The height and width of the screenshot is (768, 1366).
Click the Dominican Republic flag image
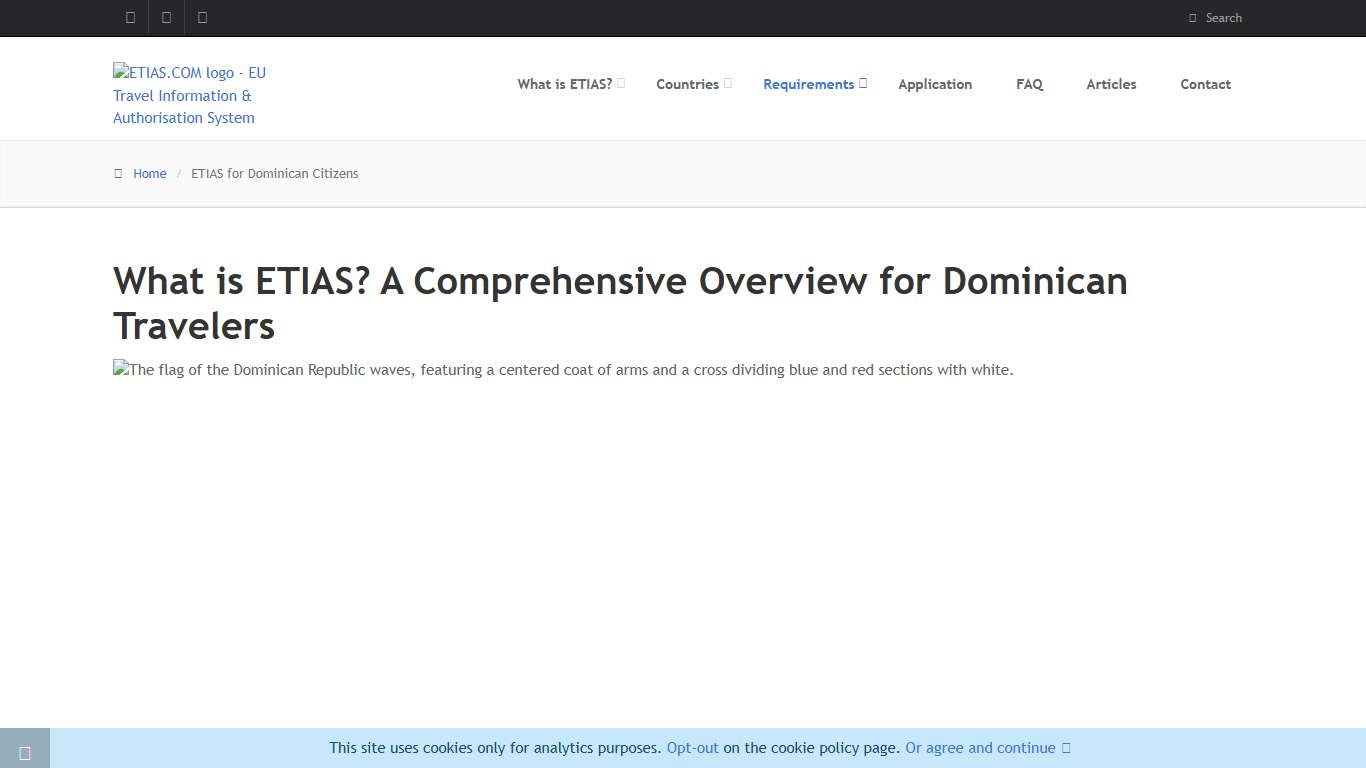click(x=563, y=370)
